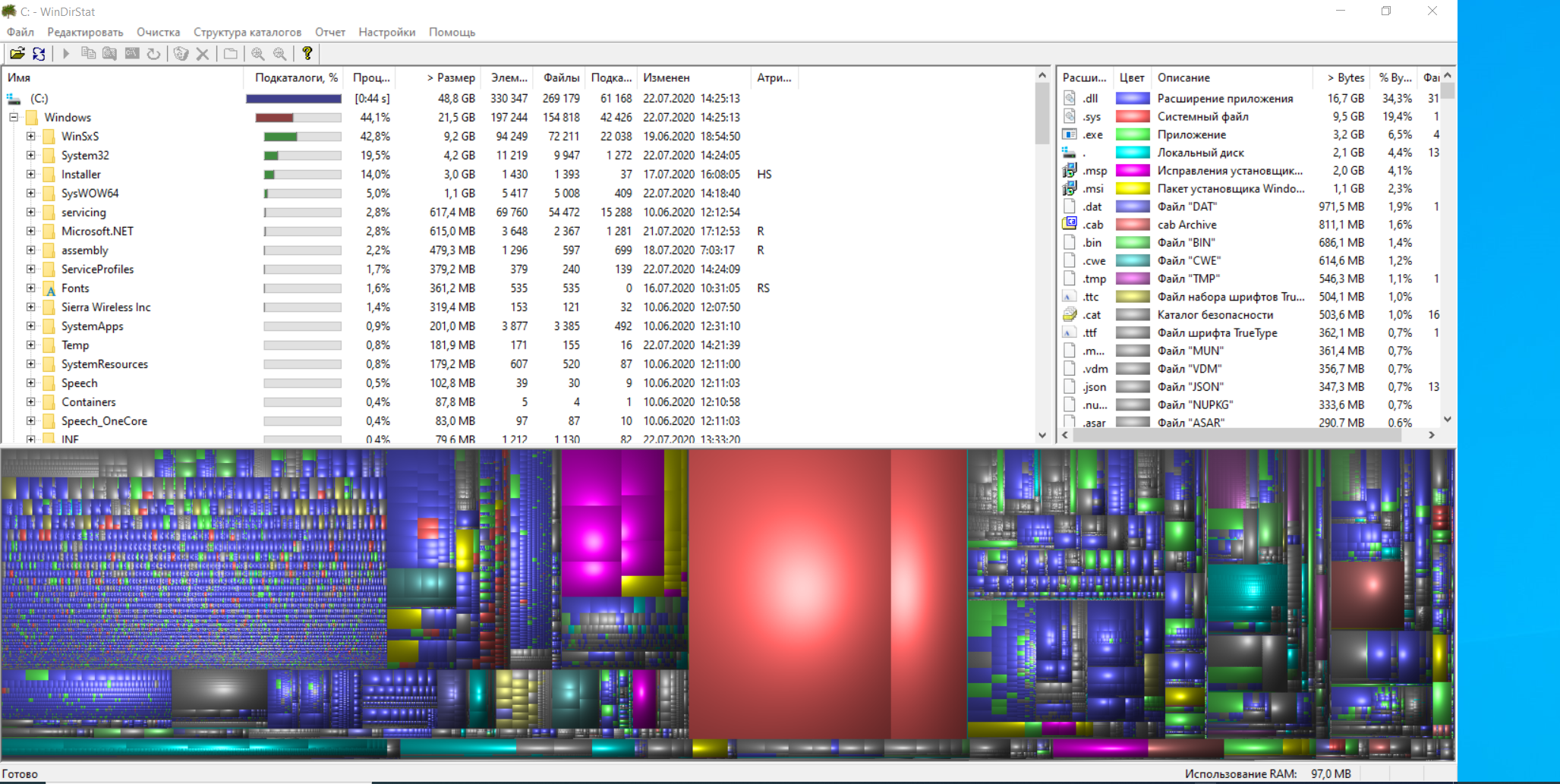Sort by the Файлы column header
The image size is (1560, 784).
click(x=558, y=77)
